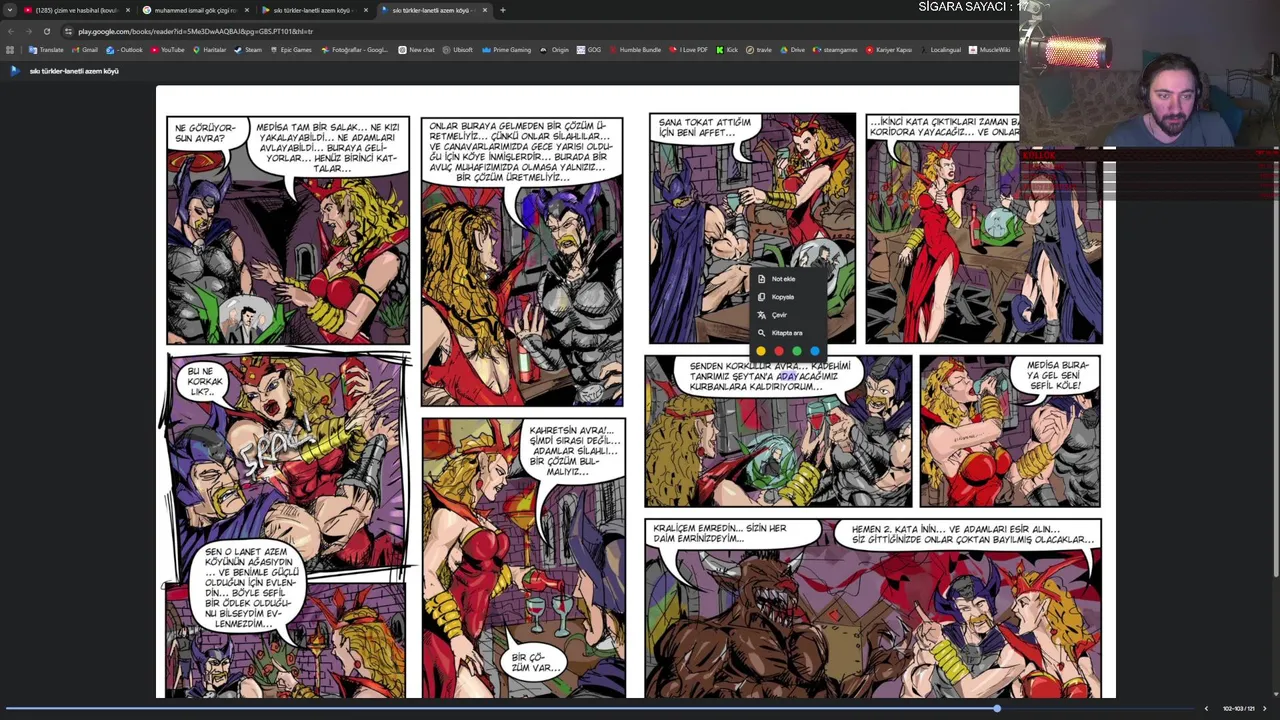Viewport: 1280px width, 720px height.
Task: Reload the page
Action: pos(46,31)
